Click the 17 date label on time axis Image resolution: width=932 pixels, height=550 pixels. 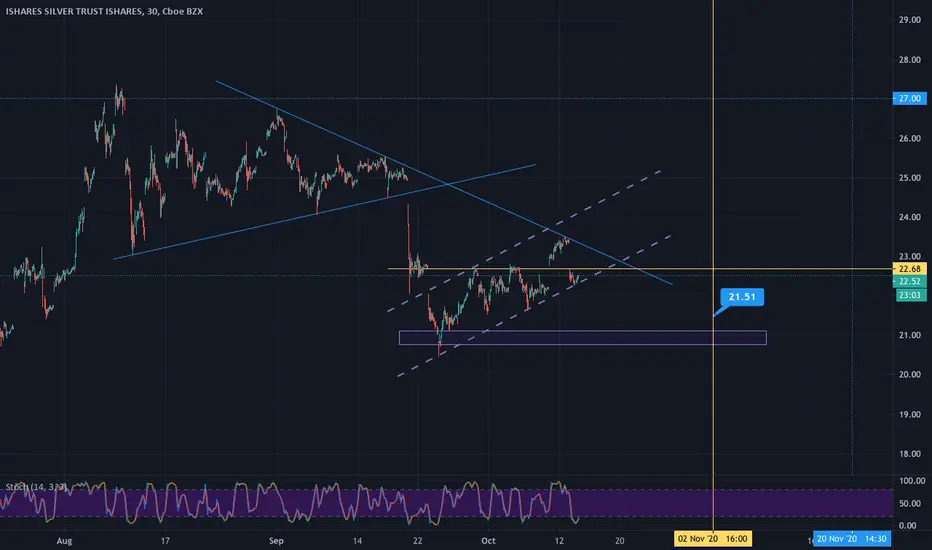165,540
